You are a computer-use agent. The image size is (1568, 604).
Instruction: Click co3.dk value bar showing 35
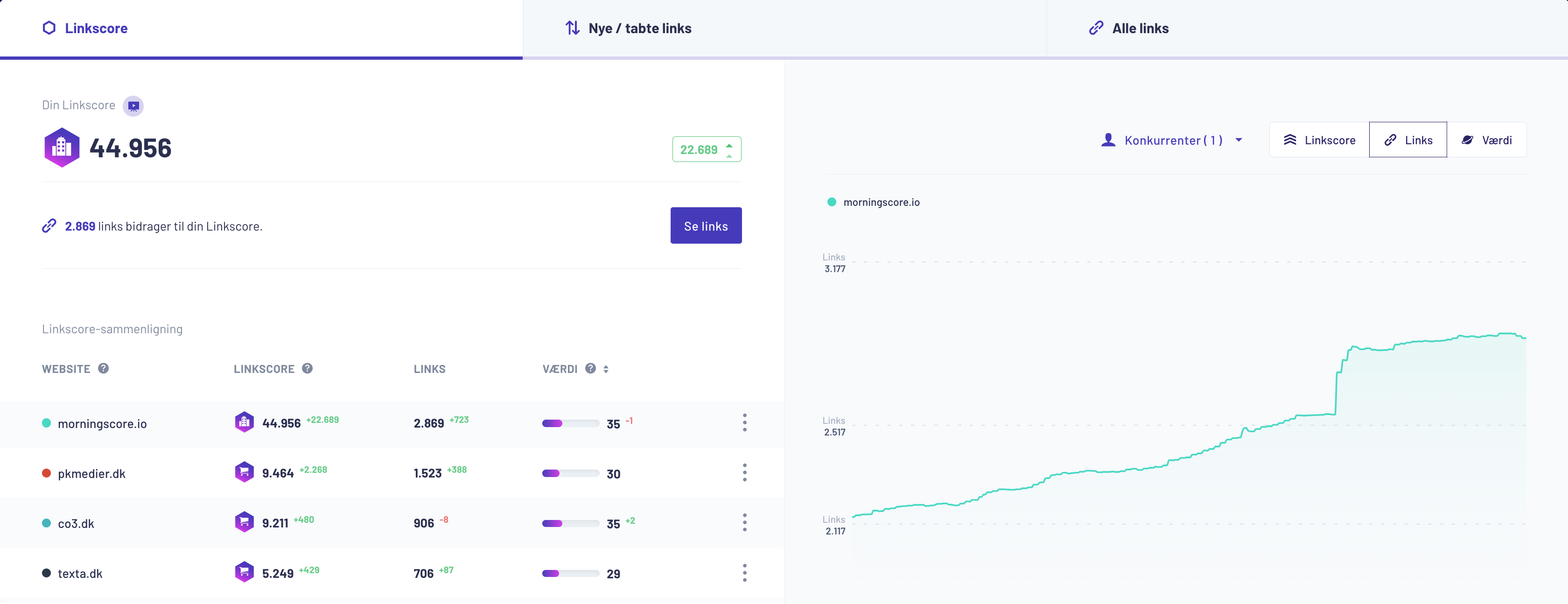(x=570, y=523)
